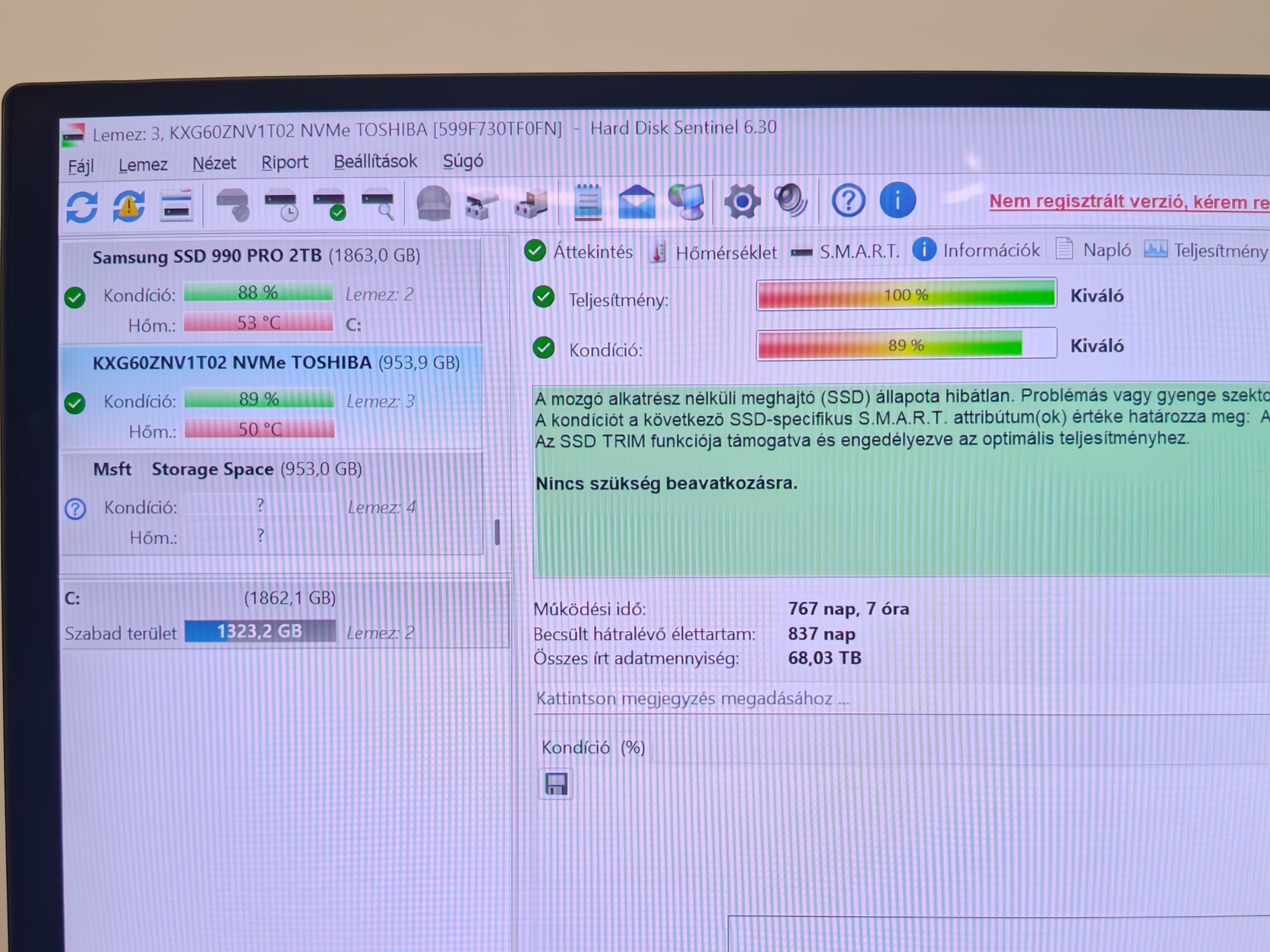Click question mark icon beside Storage Space Kondíció
The image size is (1270, 952).
point(75,509)
